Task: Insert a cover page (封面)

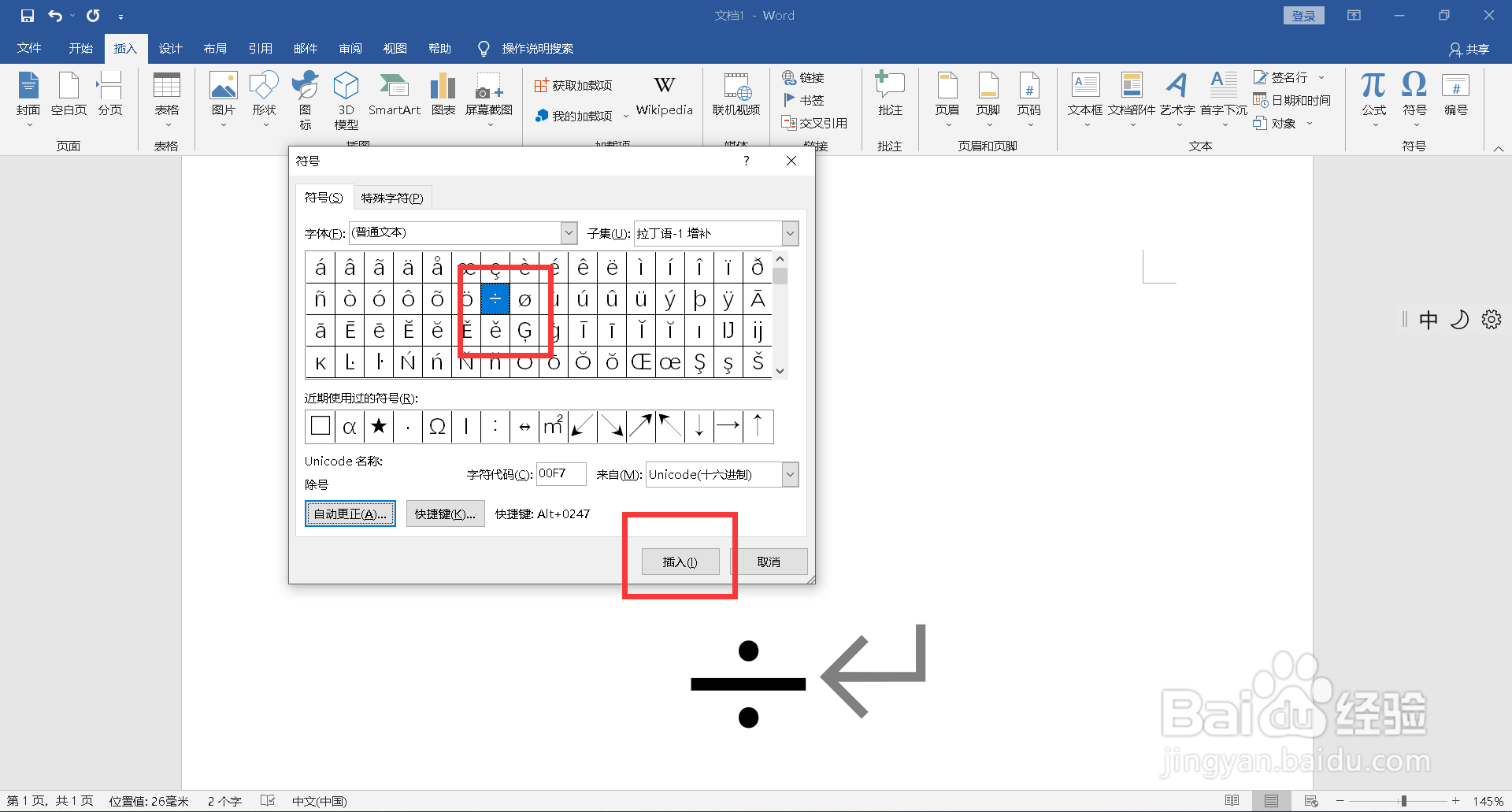Action: pos(28,98)
